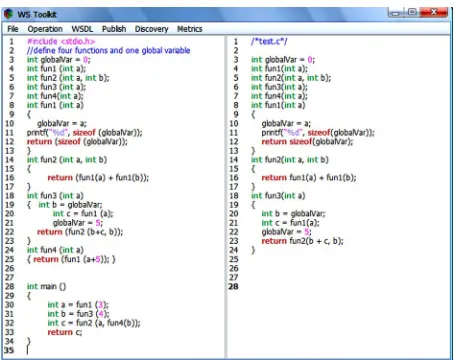Maximize the WS Toolkit window
The image size is (454, 360).
coord(412,13)
